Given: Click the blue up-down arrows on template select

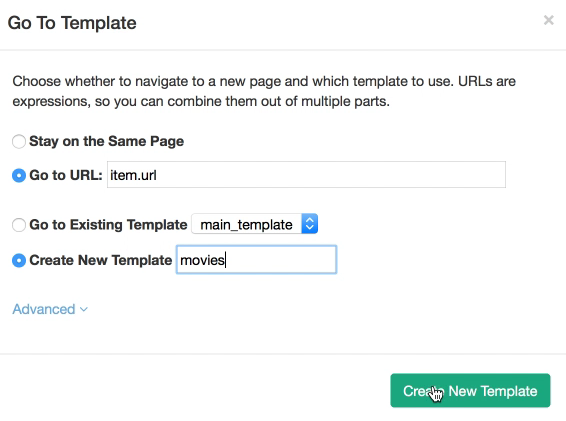Looking at the screenshot, I should click(309, 224).
